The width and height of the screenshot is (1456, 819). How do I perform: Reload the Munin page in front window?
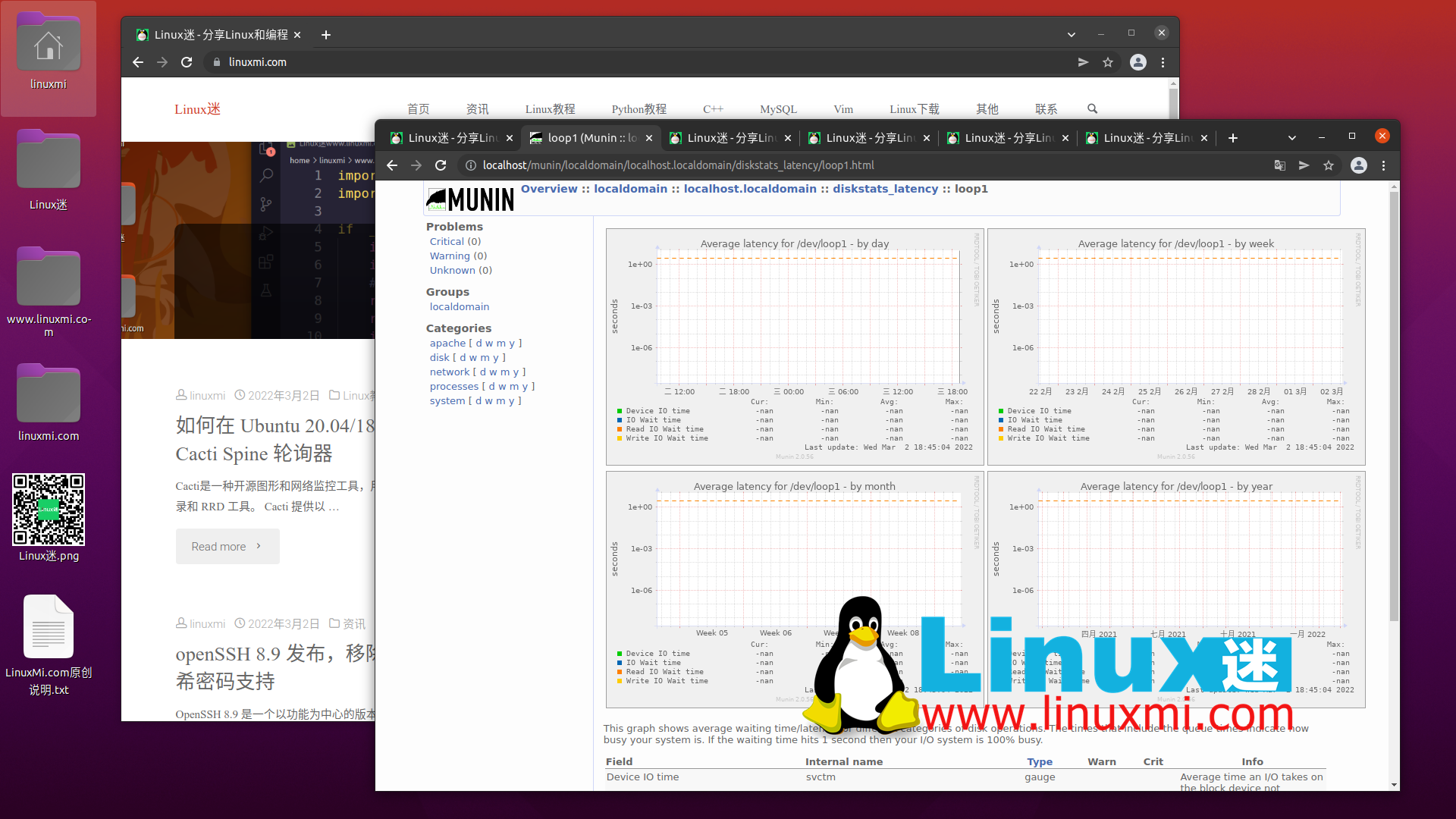pyautogui.click(x=441, y=165)
